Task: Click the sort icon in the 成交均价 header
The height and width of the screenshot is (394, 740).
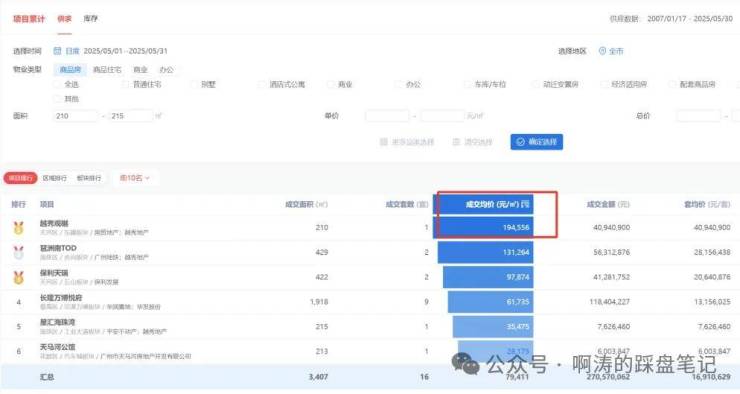Action: (x=525, y=204)
